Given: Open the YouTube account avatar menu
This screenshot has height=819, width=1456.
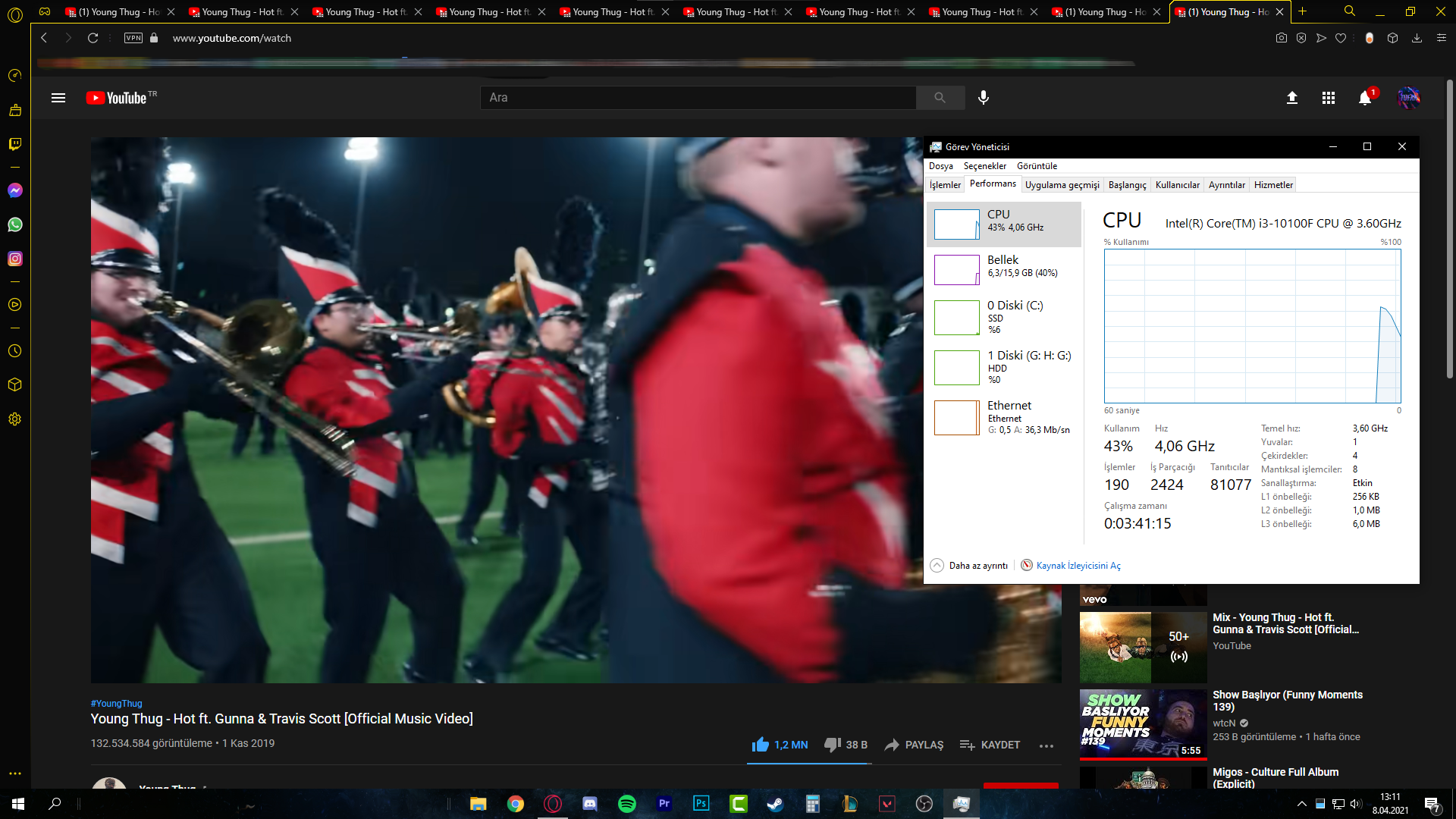Looking at the screenshot, I should [1409, 98].
